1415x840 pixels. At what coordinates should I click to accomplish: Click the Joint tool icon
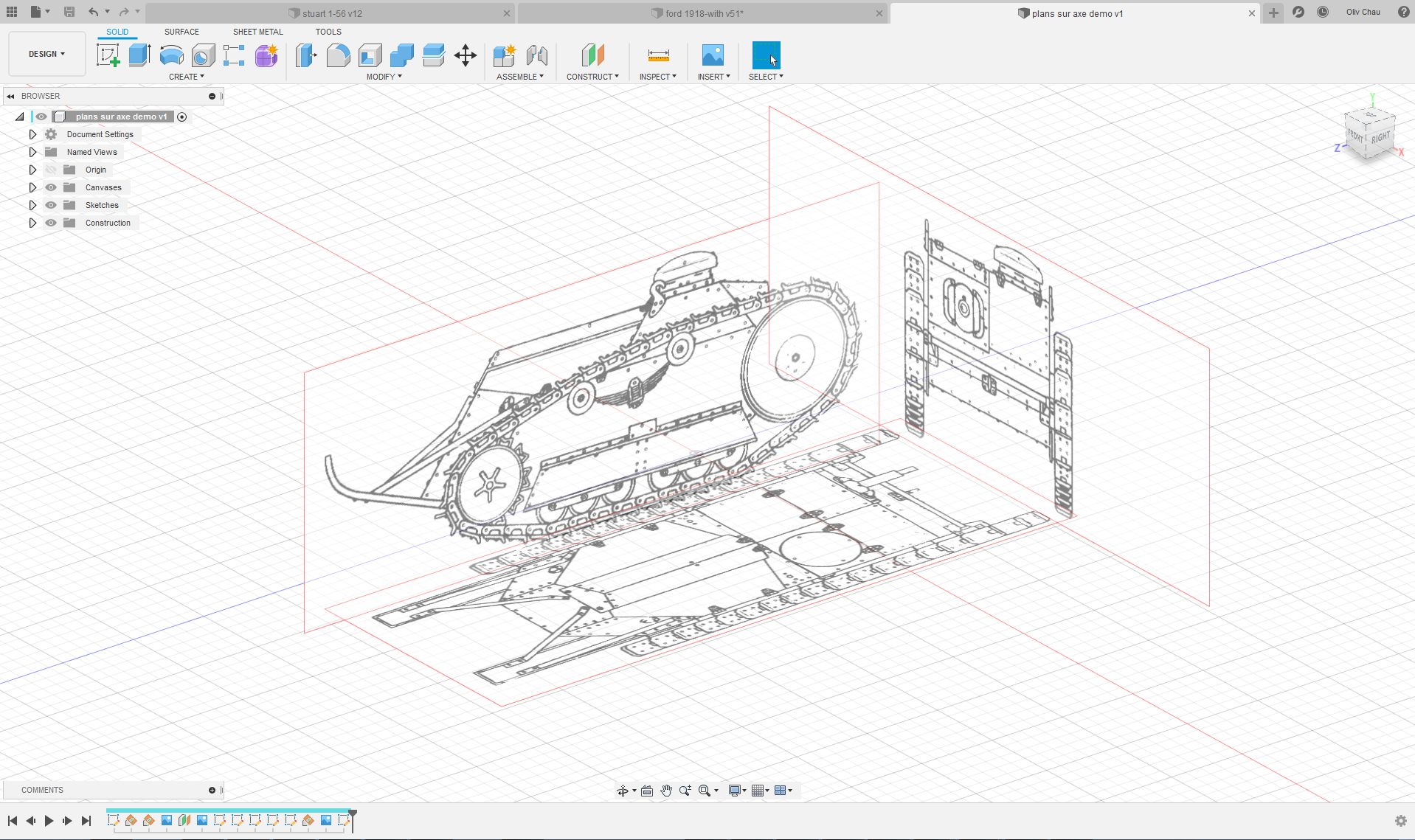(536, 55)
